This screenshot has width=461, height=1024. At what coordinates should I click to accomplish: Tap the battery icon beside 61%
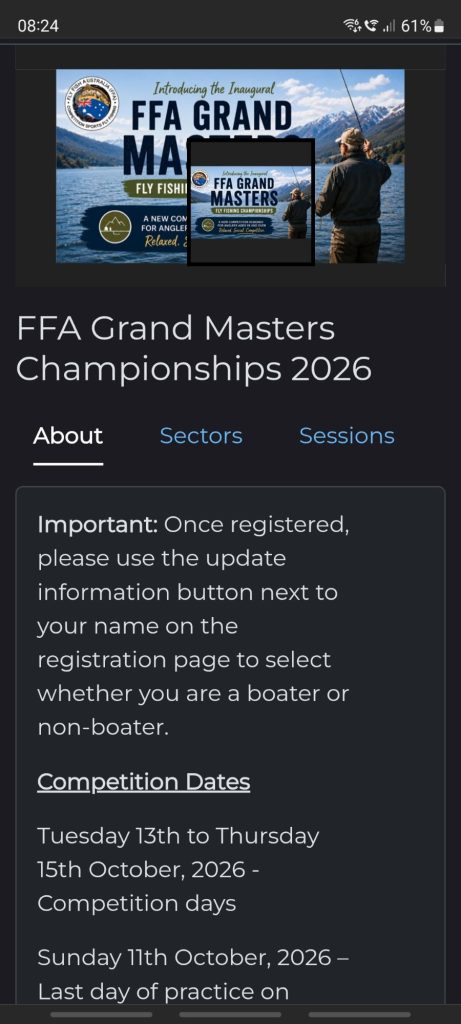(x=439, y=26)
